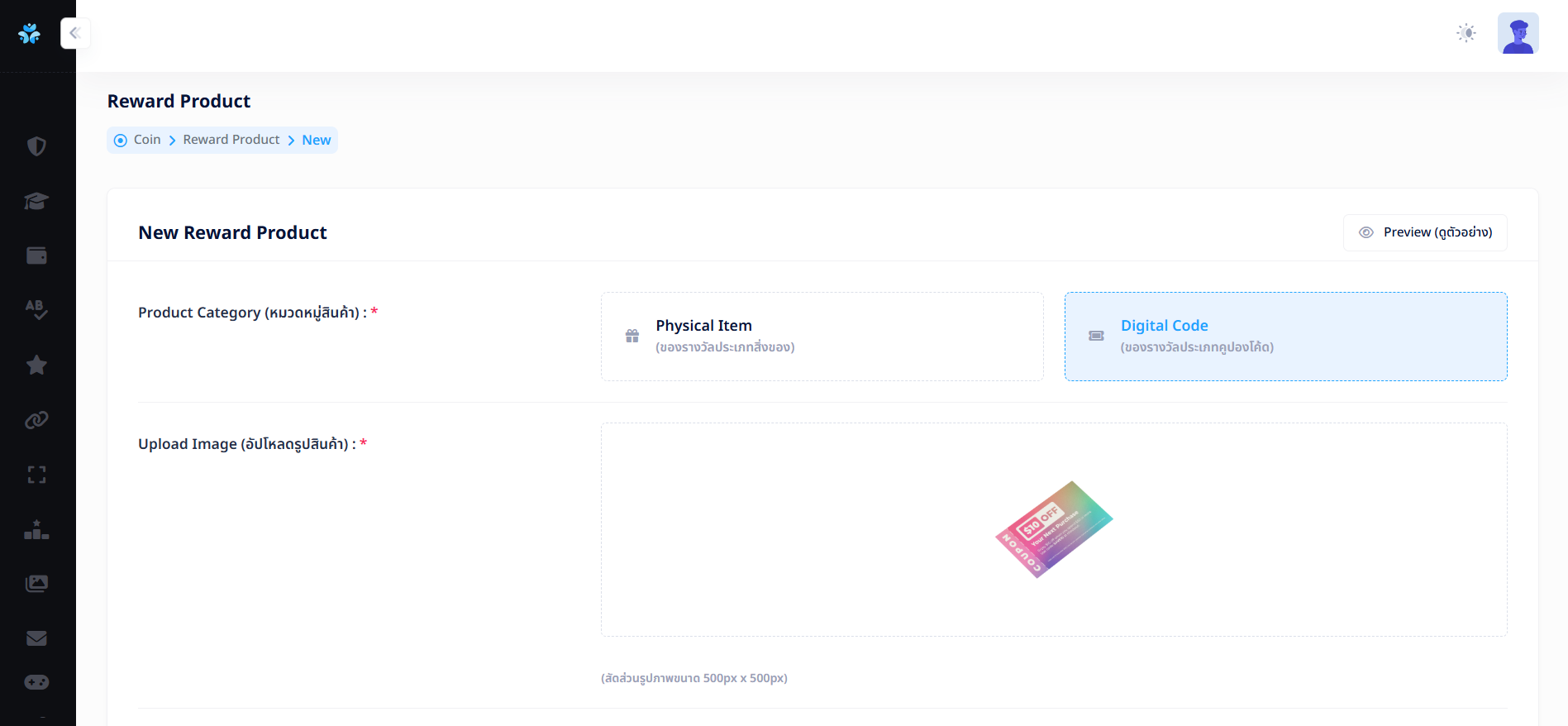Open the star sidebar section

36,365
